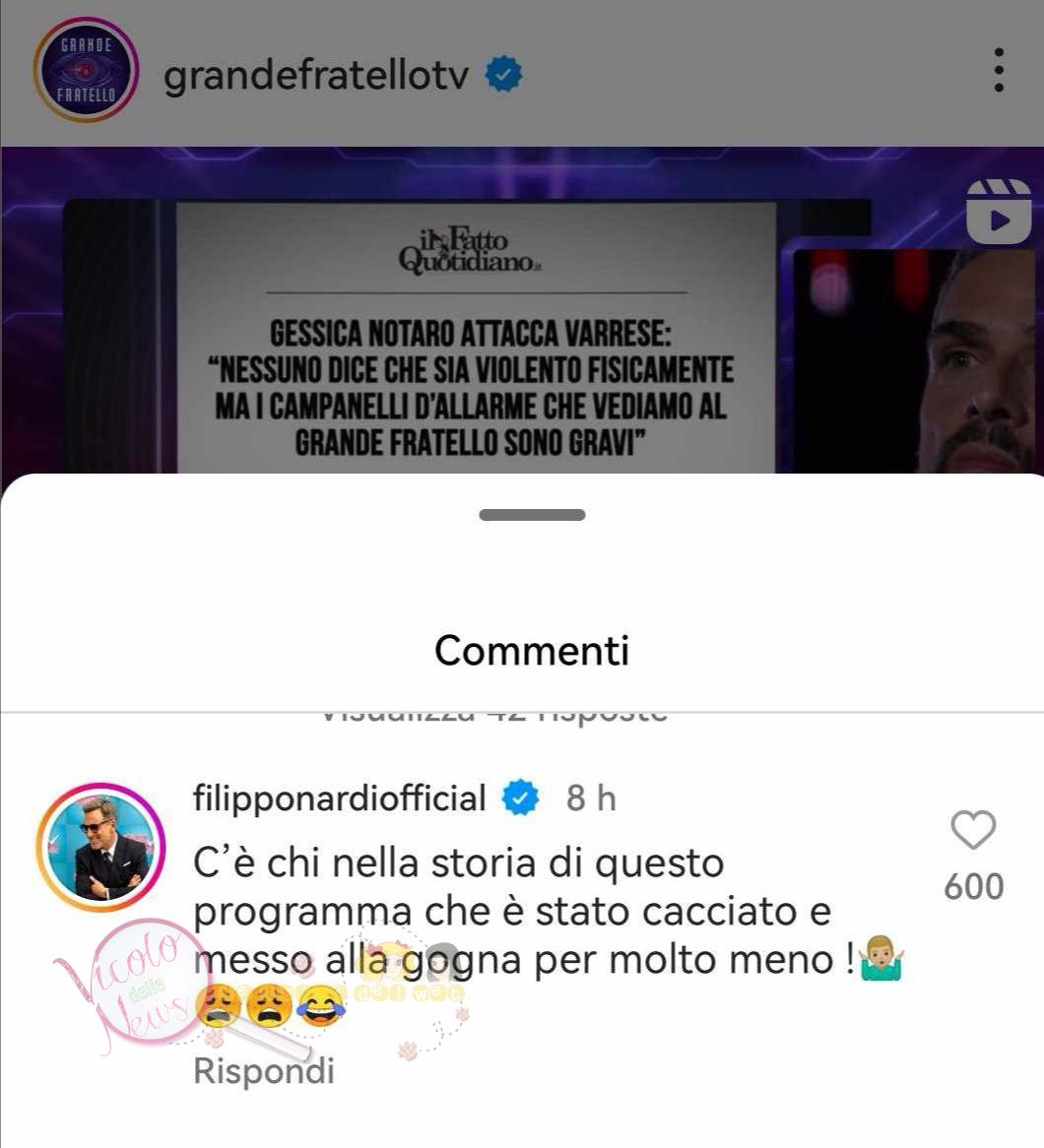Open the filipponardiofficial username link
Image resolution: width=1044 pixels, height=1148 pixels.
point(339,797)
